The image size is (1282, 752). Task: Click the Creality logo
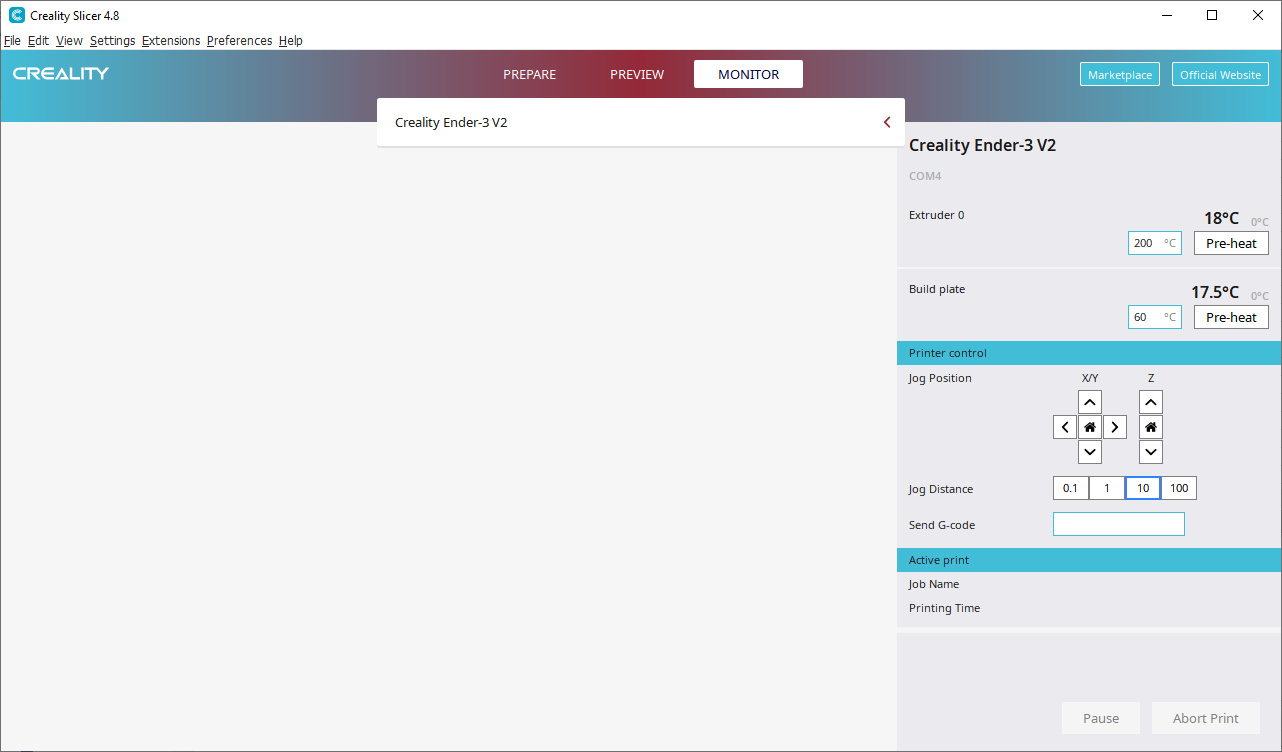pyautogui.click(x=61, y=74)
